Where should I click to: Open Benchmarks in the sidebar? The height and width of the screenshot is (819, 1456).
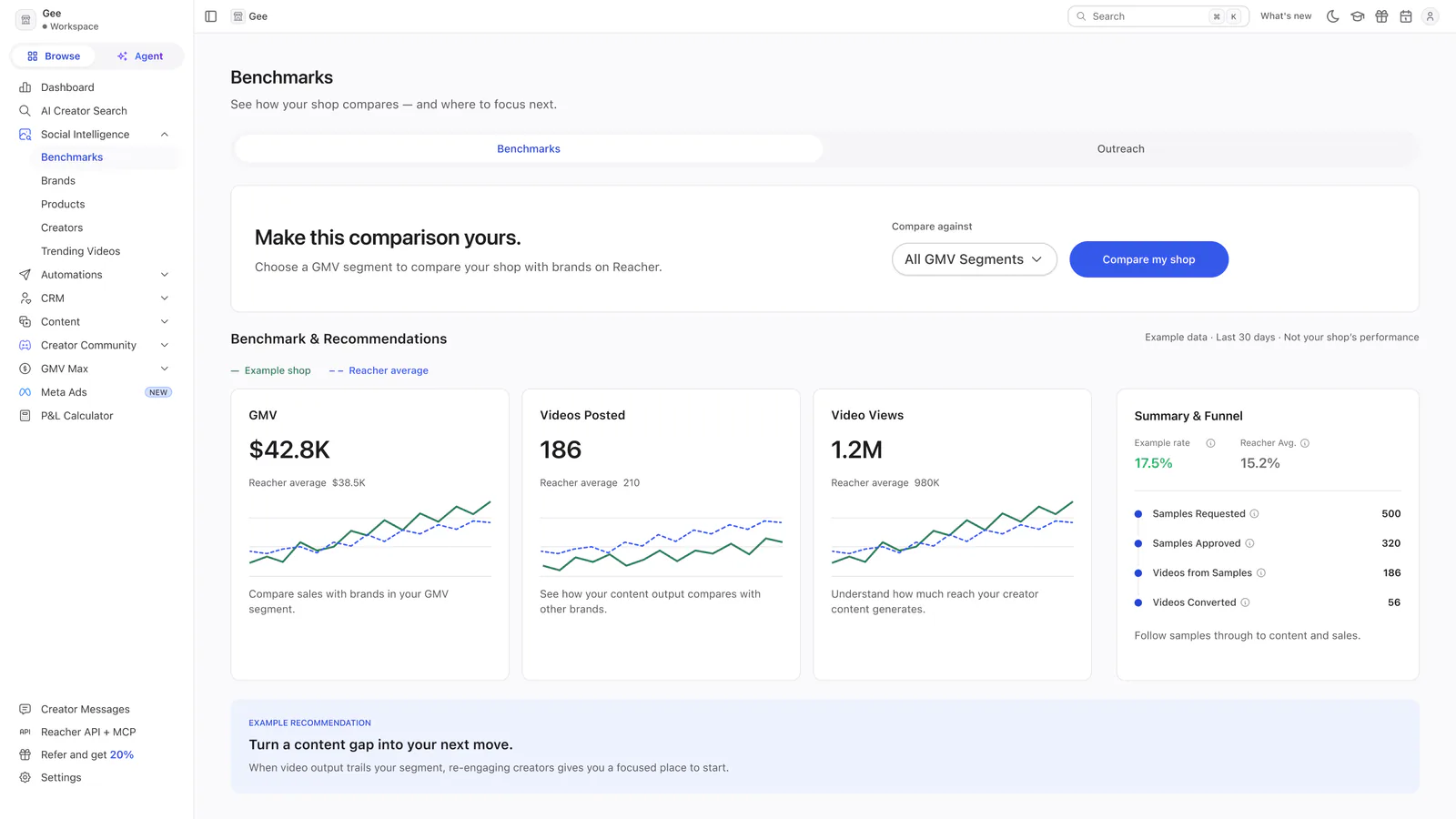coord(72,157)
